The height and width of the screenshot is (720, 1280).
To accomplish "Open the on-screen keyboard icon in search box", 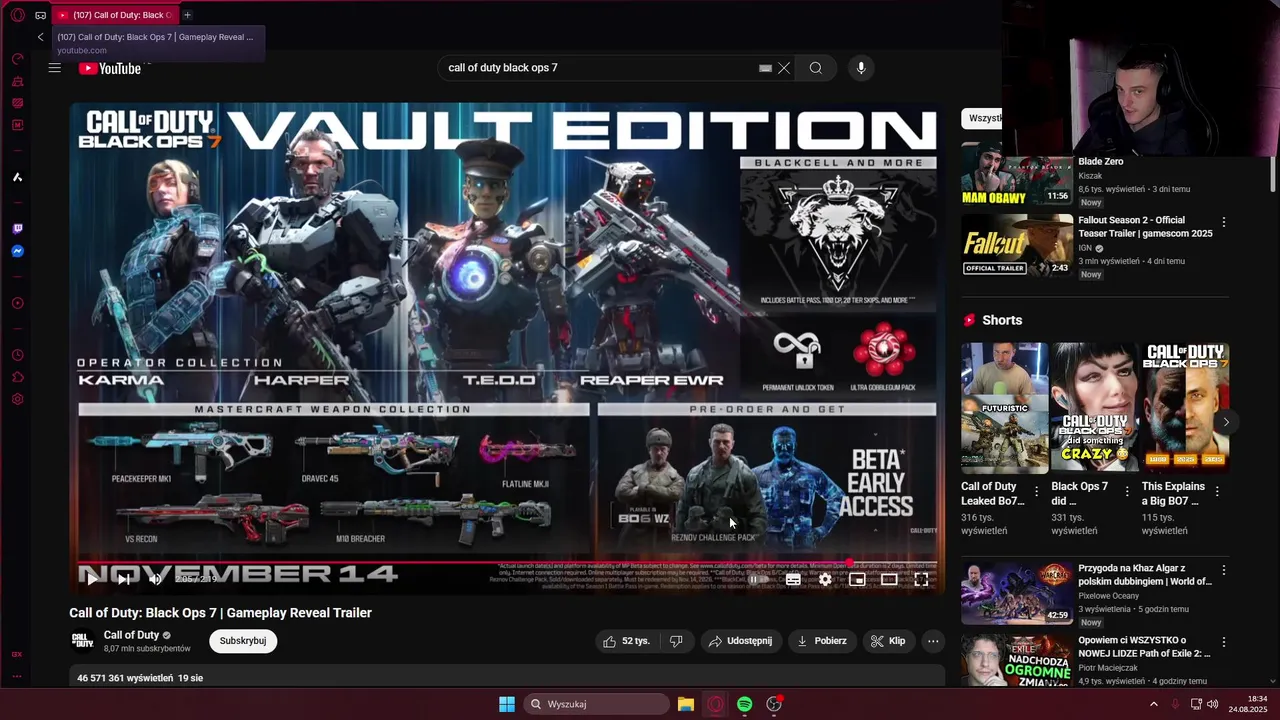I will [765, 68].
